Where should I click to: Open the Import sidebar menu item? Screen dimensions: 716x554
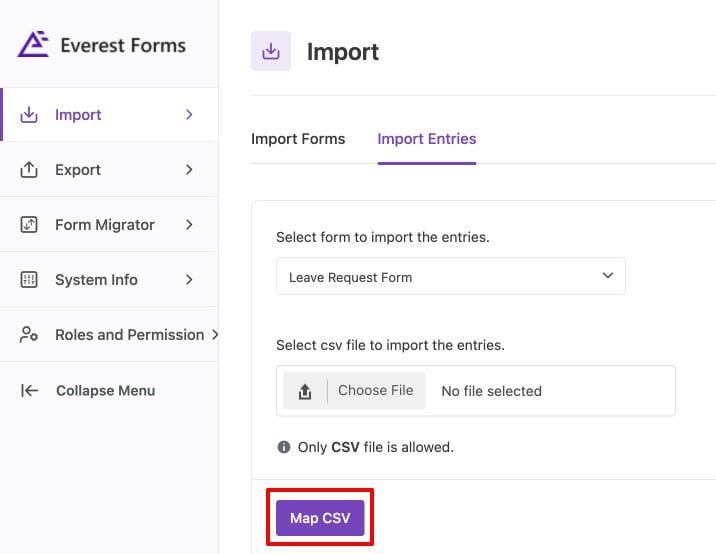(x=109, y=115)
